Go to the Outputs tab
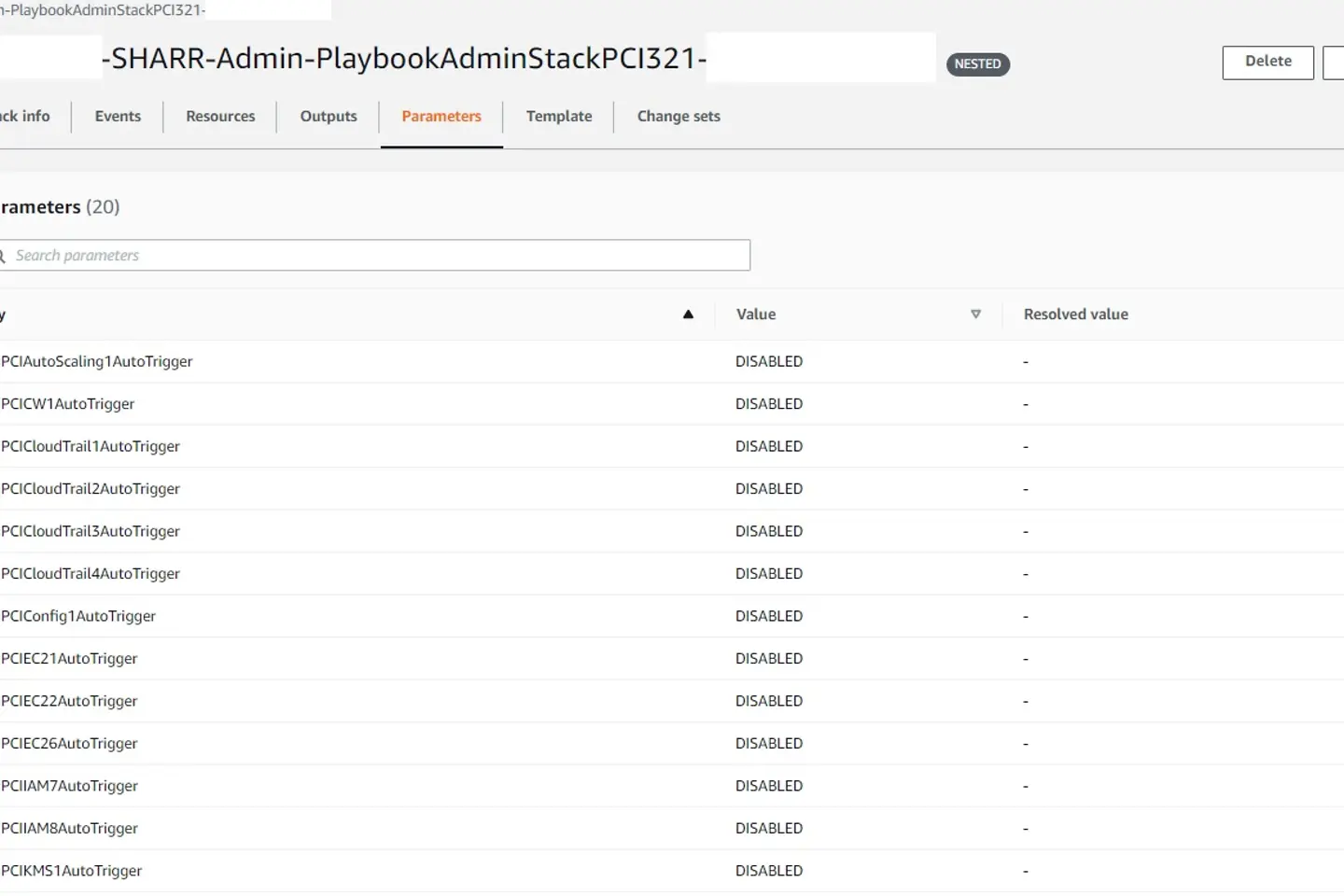 [x=329, y=117]
